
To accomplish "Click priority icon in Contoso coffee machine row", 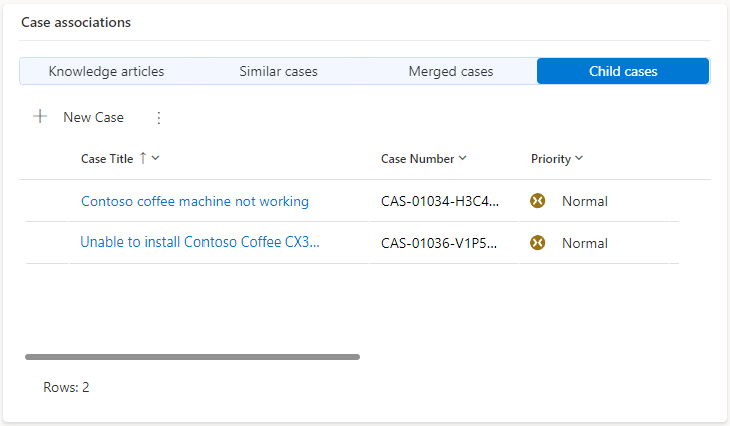I will pos(537,201).
